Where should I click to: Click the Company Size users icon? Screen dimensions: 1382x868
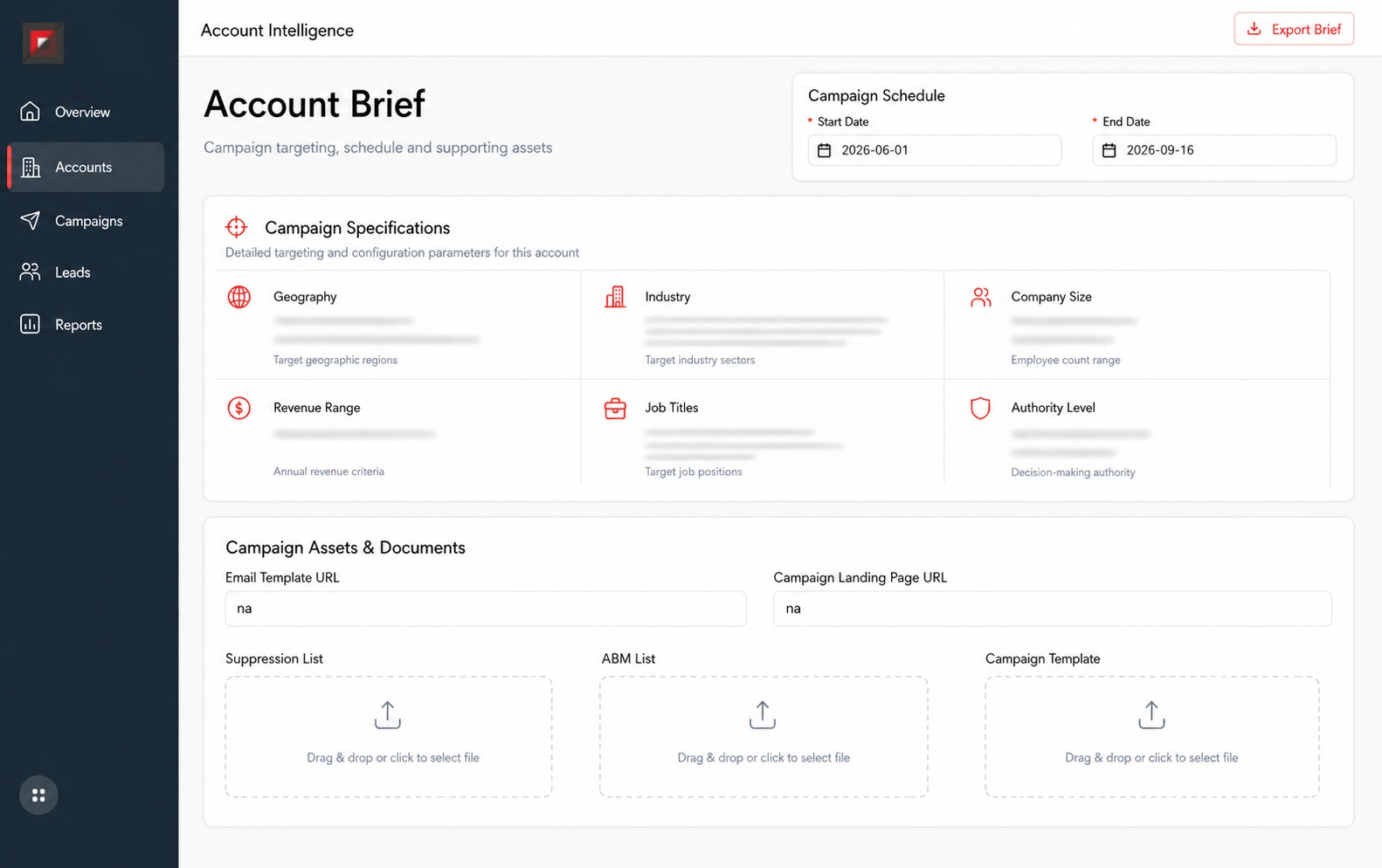981,297
